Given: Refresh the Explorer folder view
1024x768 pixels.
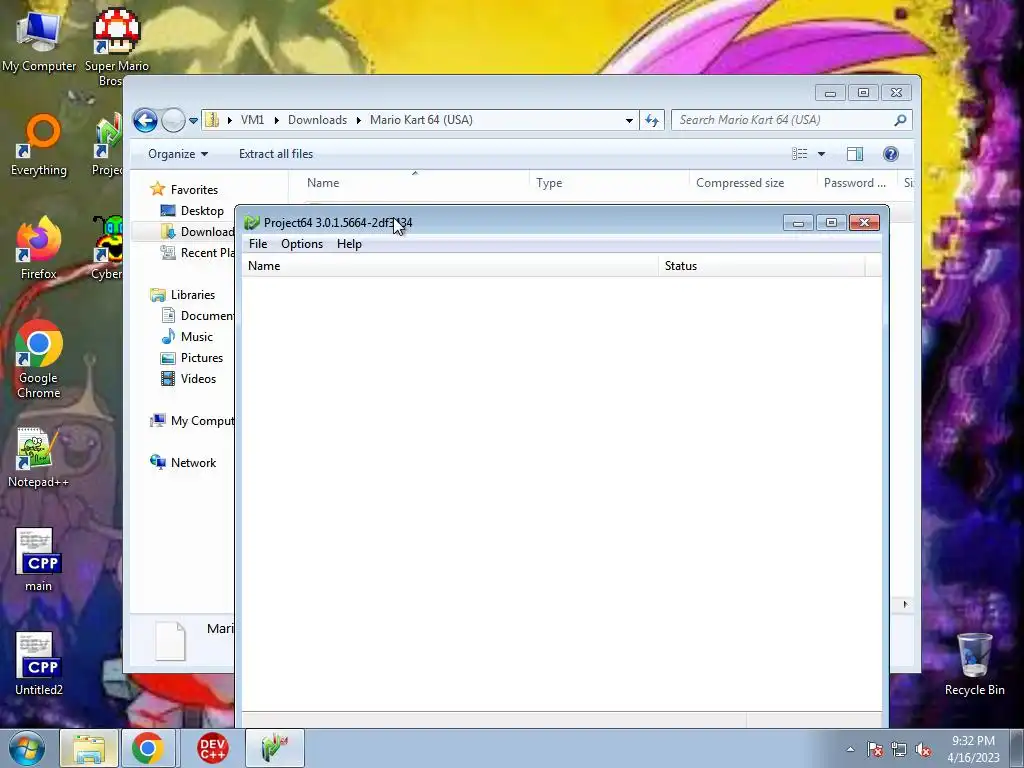Looking at the screenshot, I should 652,120.
